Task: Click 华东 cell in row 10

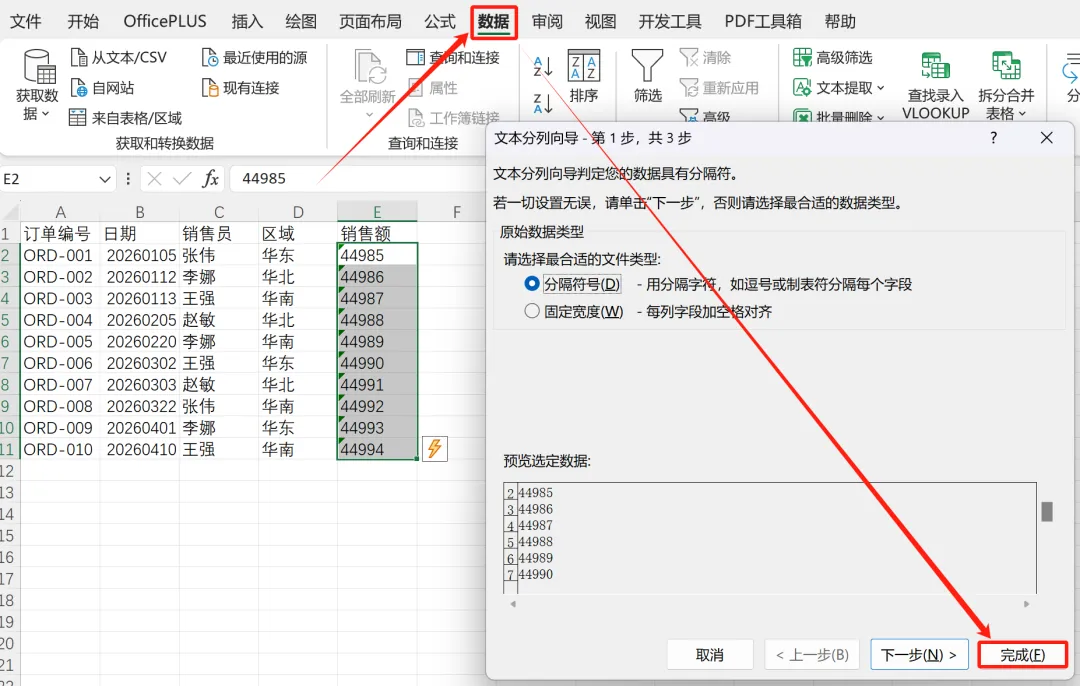Action: [x=298, y=428]
